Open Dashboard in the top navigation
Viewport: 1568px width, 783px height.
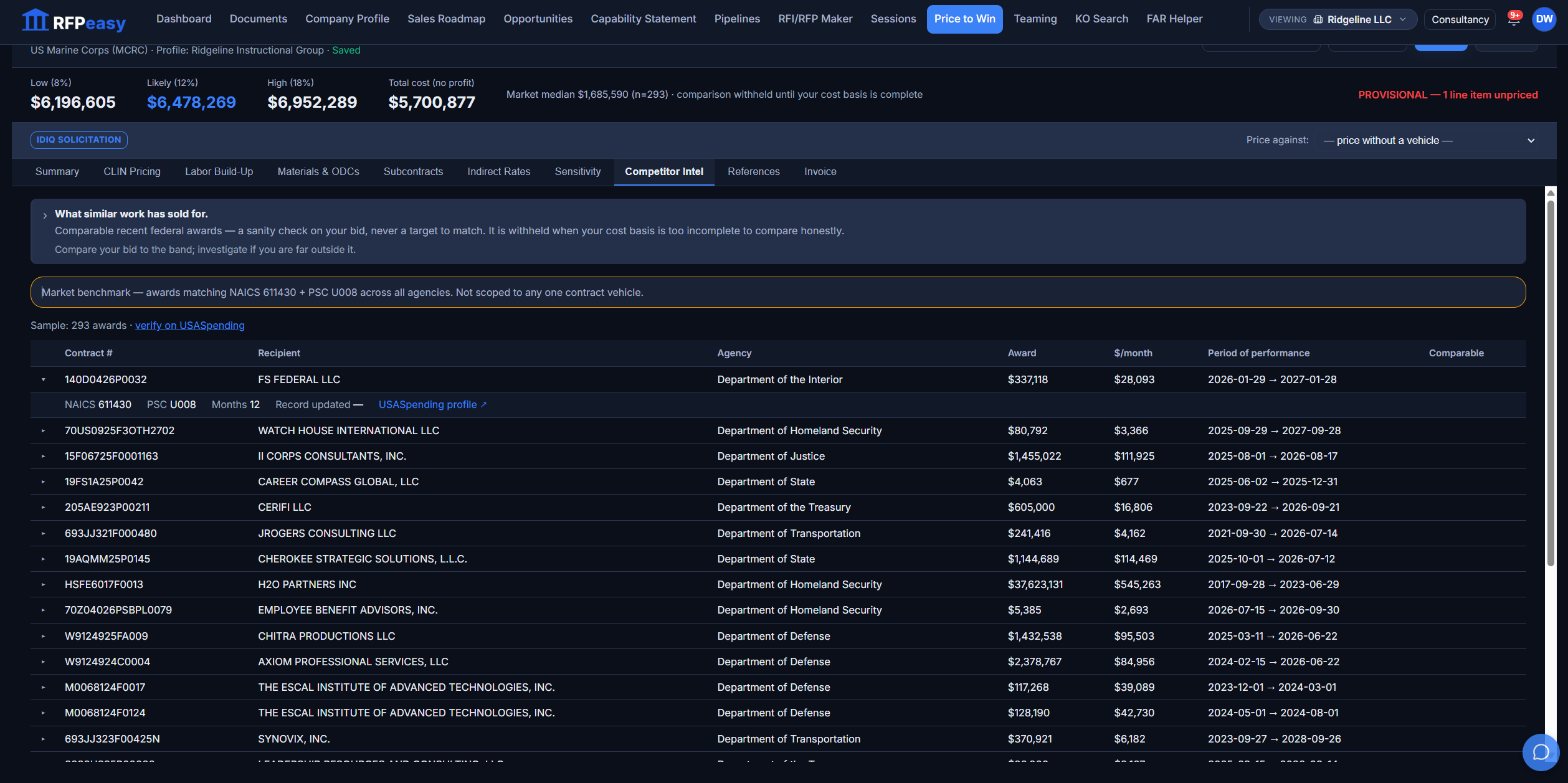184,19
